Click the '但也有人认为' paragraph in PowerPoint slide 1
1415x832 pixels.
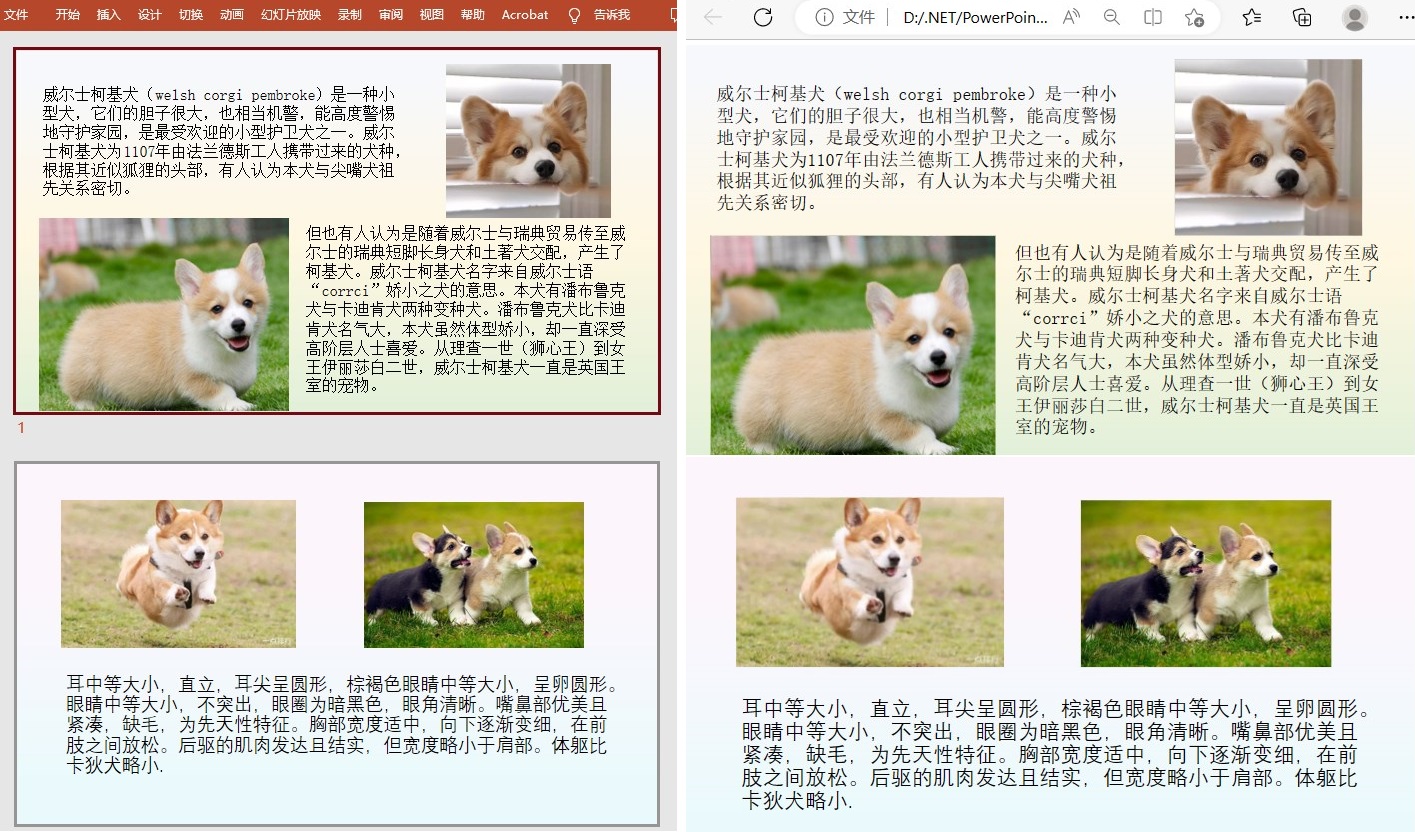coord(466,309)
